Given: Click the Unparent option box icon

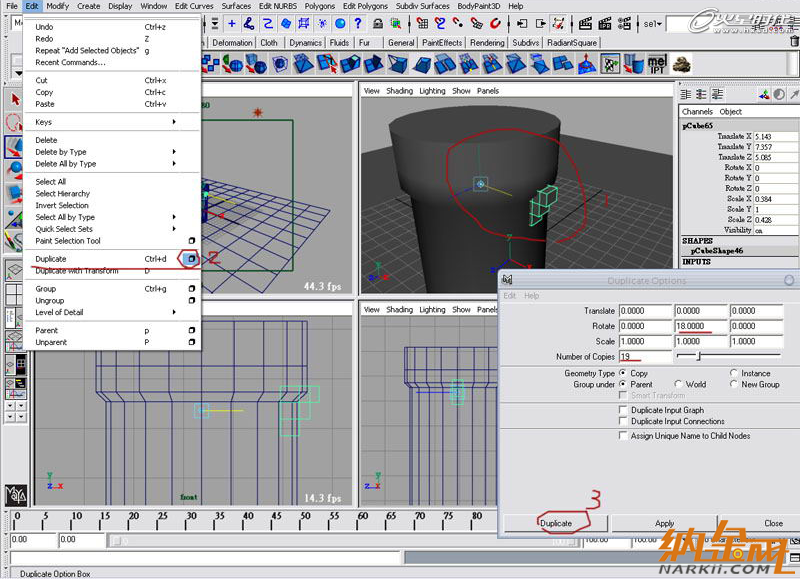Looking at the screenshot, I should 191,342.
